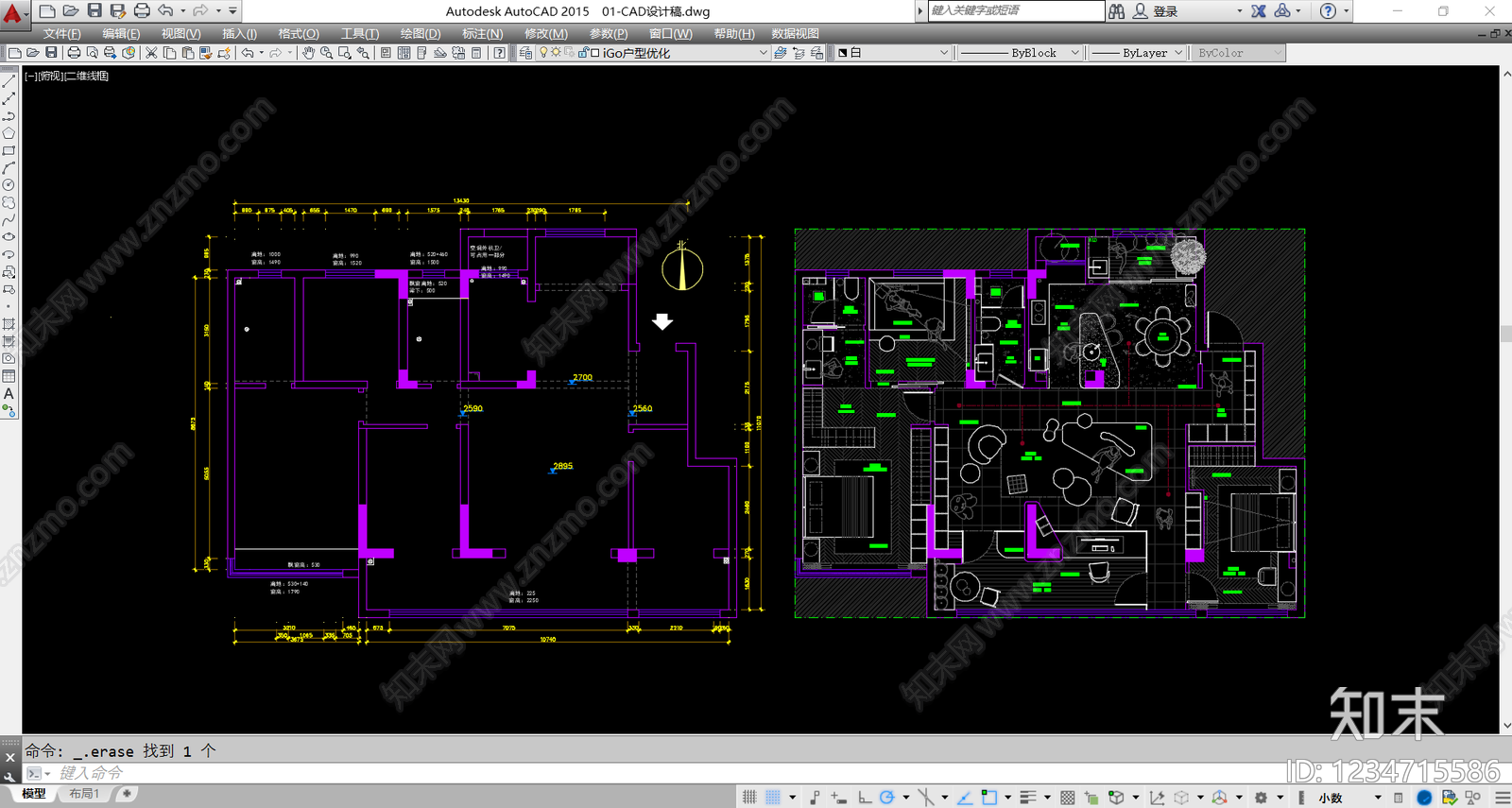Open the 文件(F) menu

(61, 33)
